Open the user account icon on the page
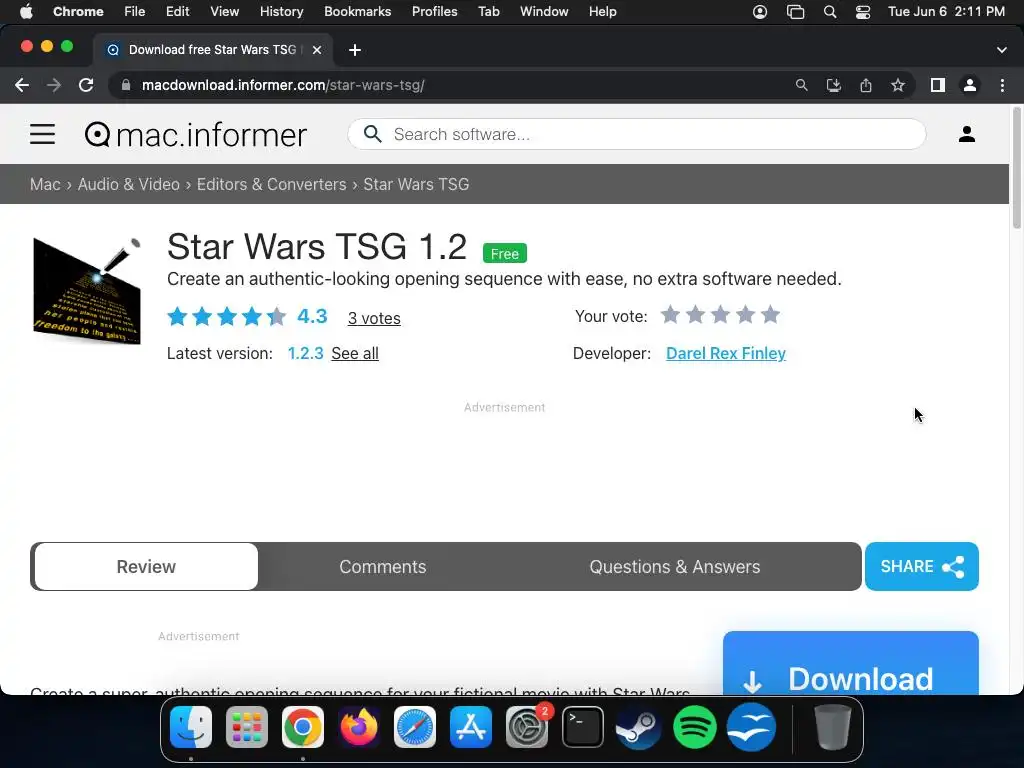The width and height of the screenshot is (1024, 768). coord(967,134)
